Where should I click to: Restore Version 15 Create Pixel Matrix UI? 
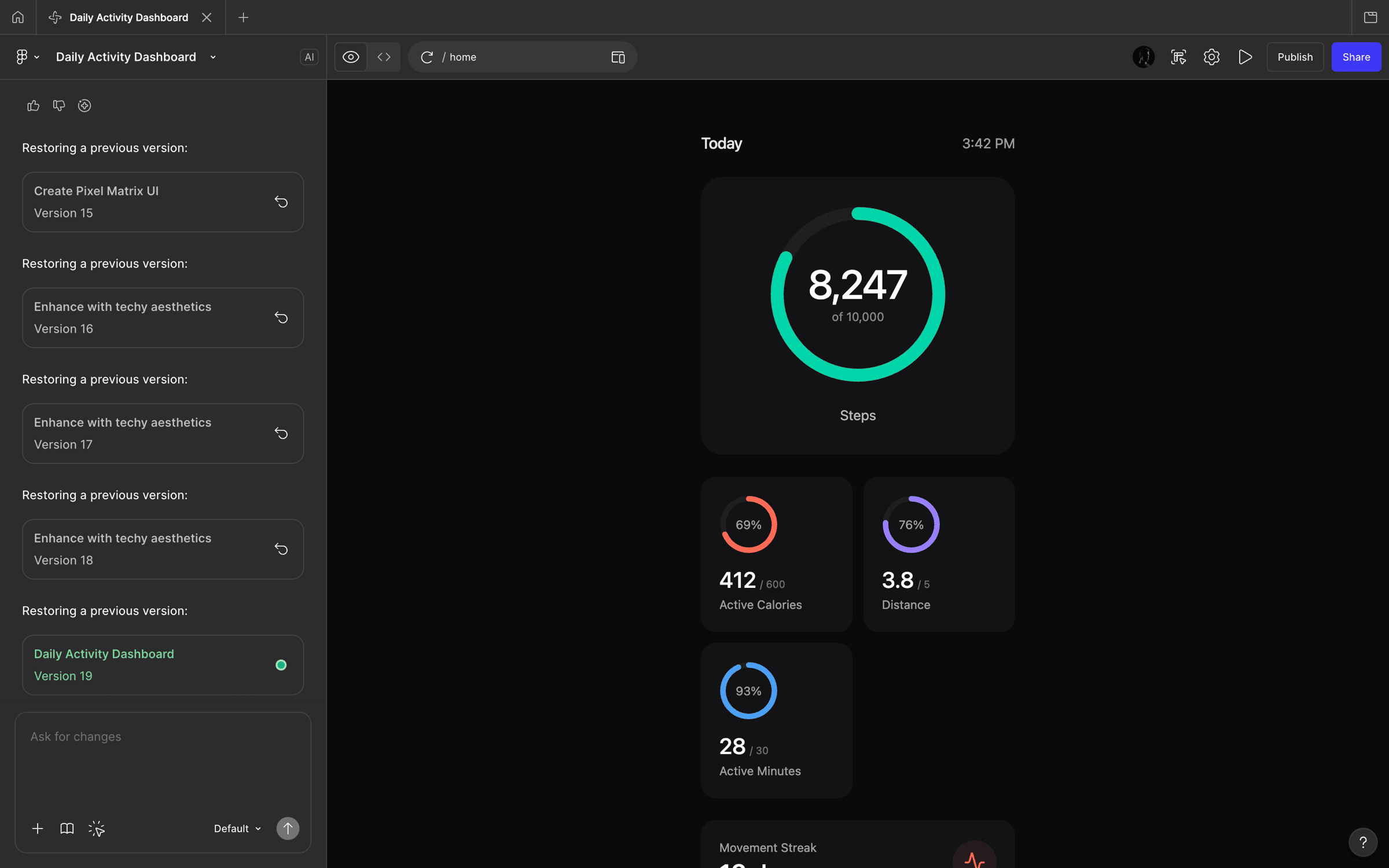281,202
